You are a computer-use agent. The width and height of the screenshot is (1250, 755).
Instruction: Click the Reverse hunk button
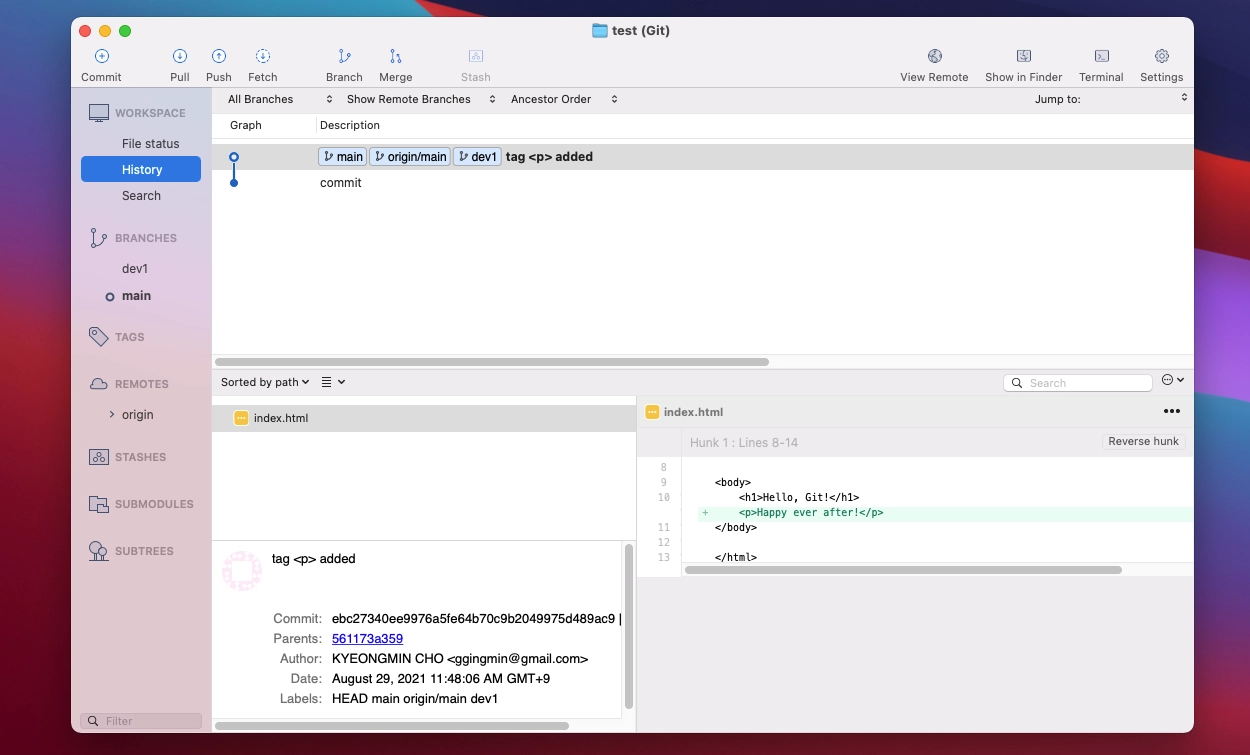[1143, 442]
